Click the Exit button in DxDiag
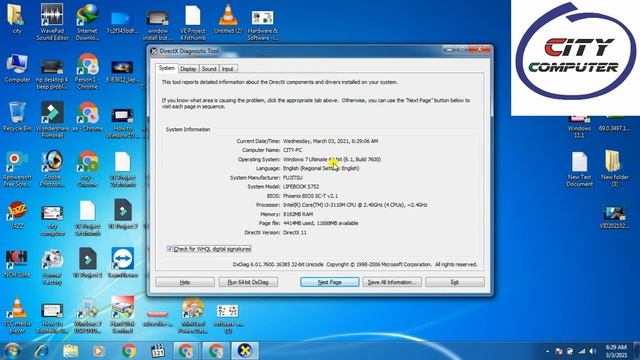Screen dimensions: 640x360 [x=455, y=282]
